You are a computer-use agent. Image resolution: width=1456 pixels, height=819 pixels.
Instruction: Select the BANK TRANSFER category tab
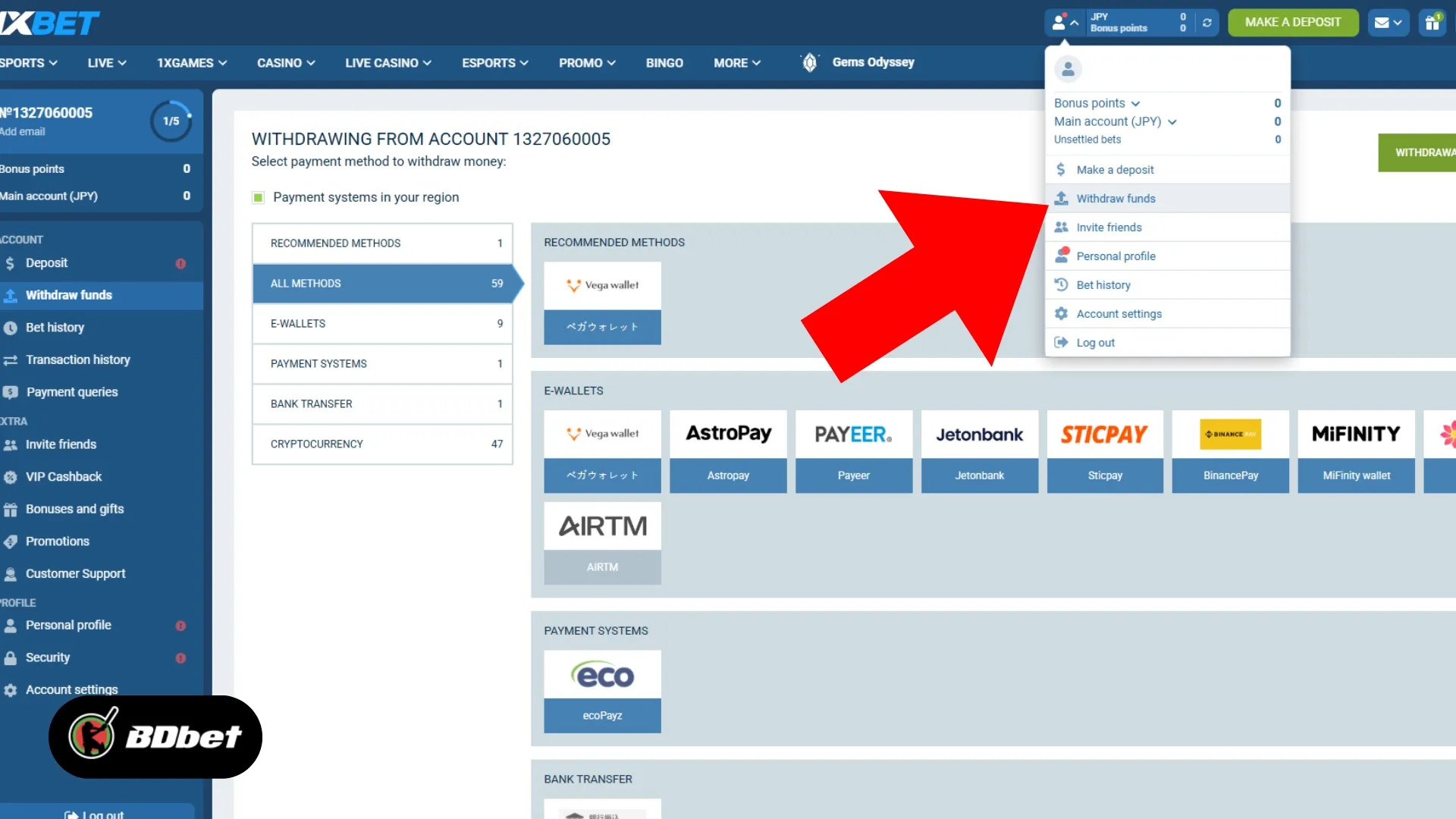click(x=383, y=404)
